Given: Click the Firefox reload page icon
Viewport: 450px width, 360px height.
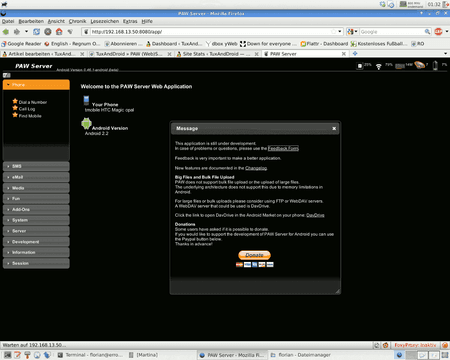Looking at the screenshot, I should pyautogui.click(x=36, y=32).
